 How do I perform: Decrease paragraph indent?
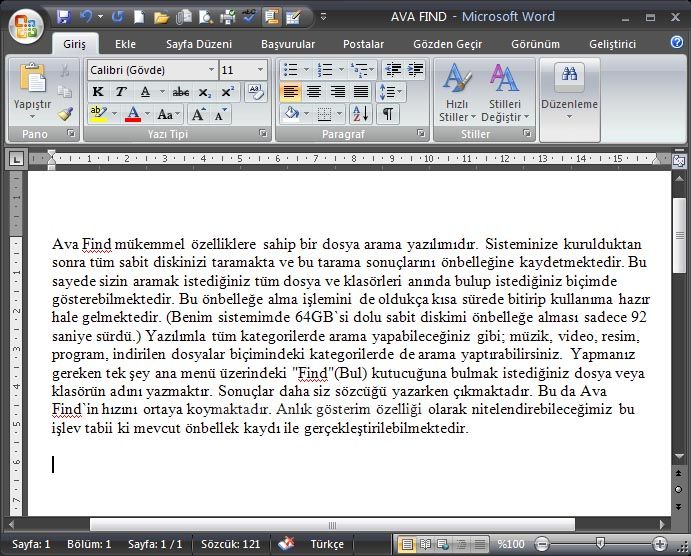pyautogui.click(x=393, y=69)
